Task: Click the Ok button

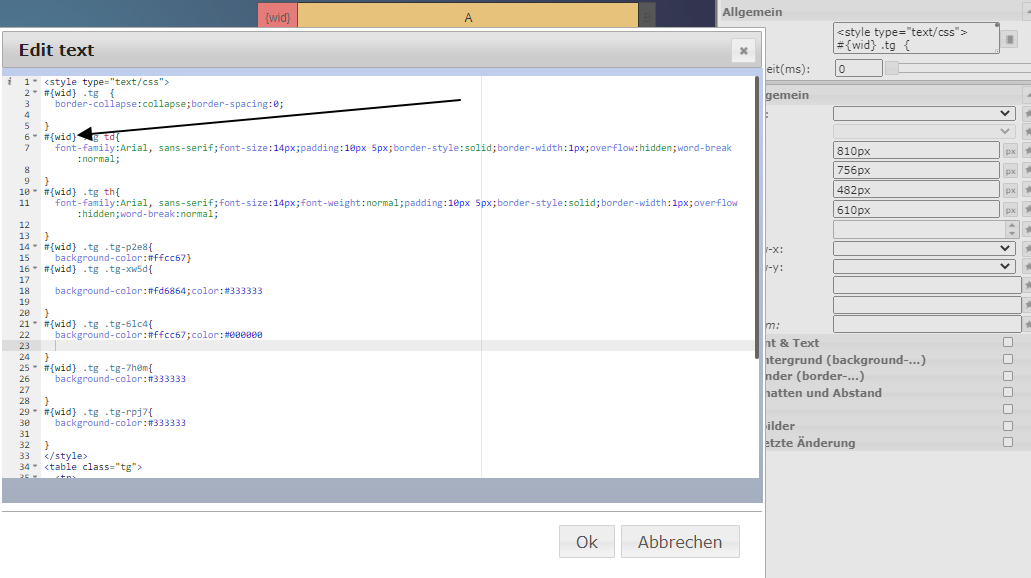Action: point(586,542)
